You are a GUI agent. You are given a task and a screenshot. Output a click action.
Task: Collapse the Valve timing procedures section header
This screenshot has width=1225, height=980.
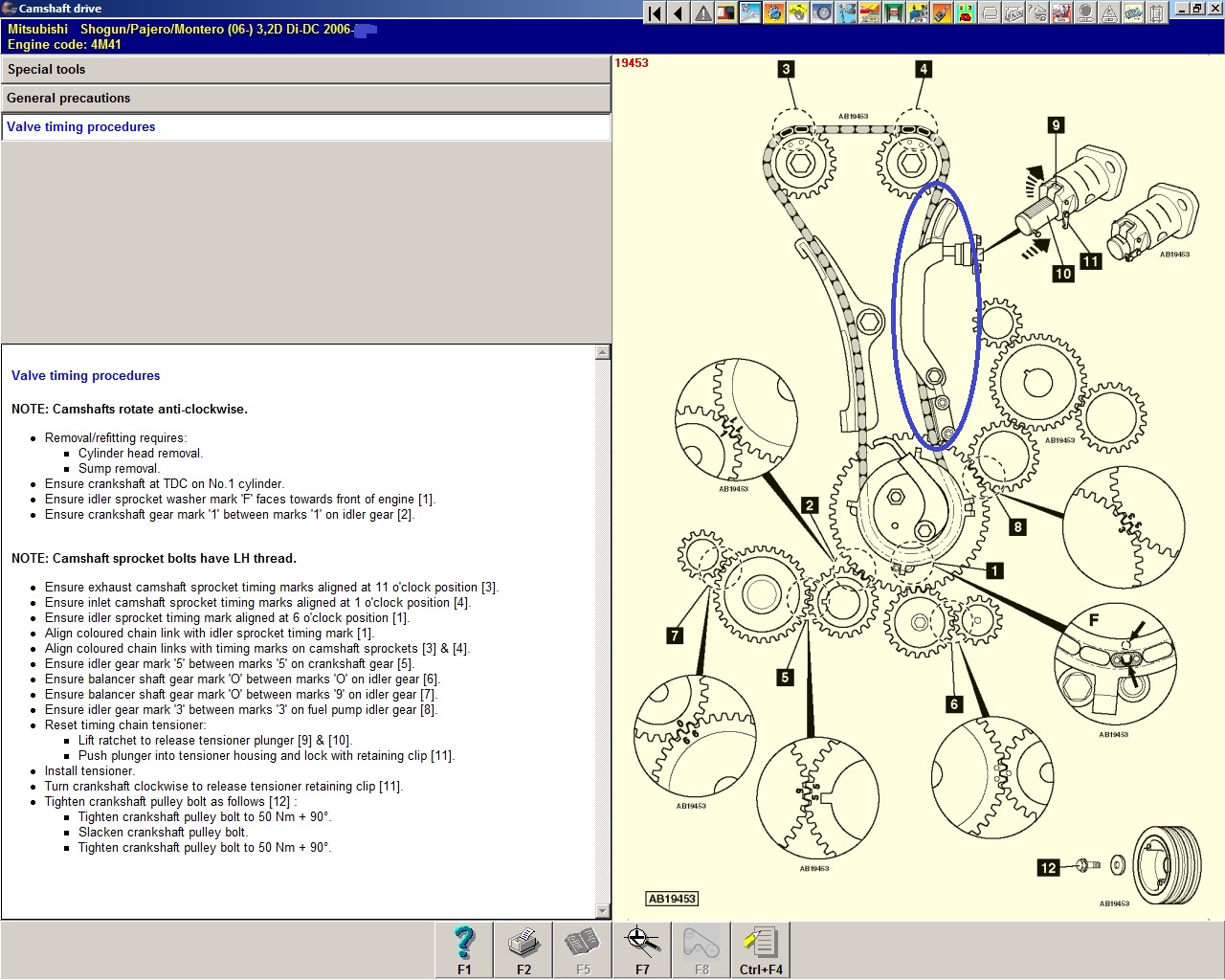pos(305,127)
